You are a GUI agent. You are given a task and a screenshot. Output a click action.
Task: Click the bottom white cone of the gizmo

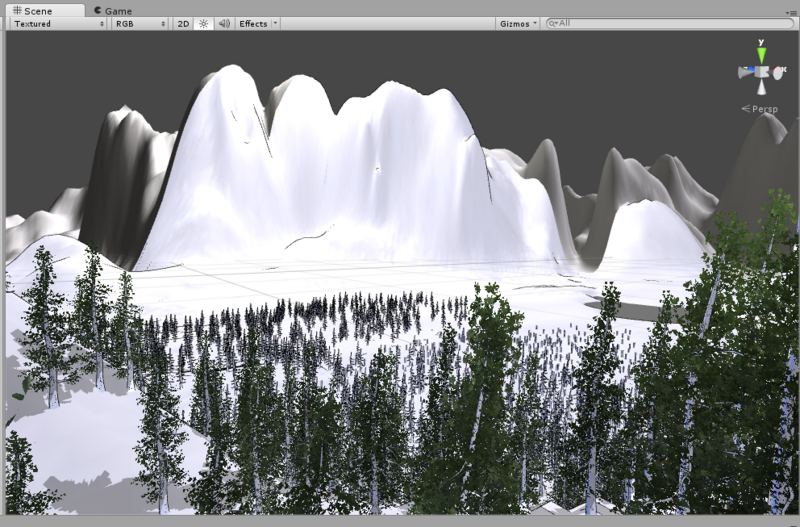tap(762, 89)
